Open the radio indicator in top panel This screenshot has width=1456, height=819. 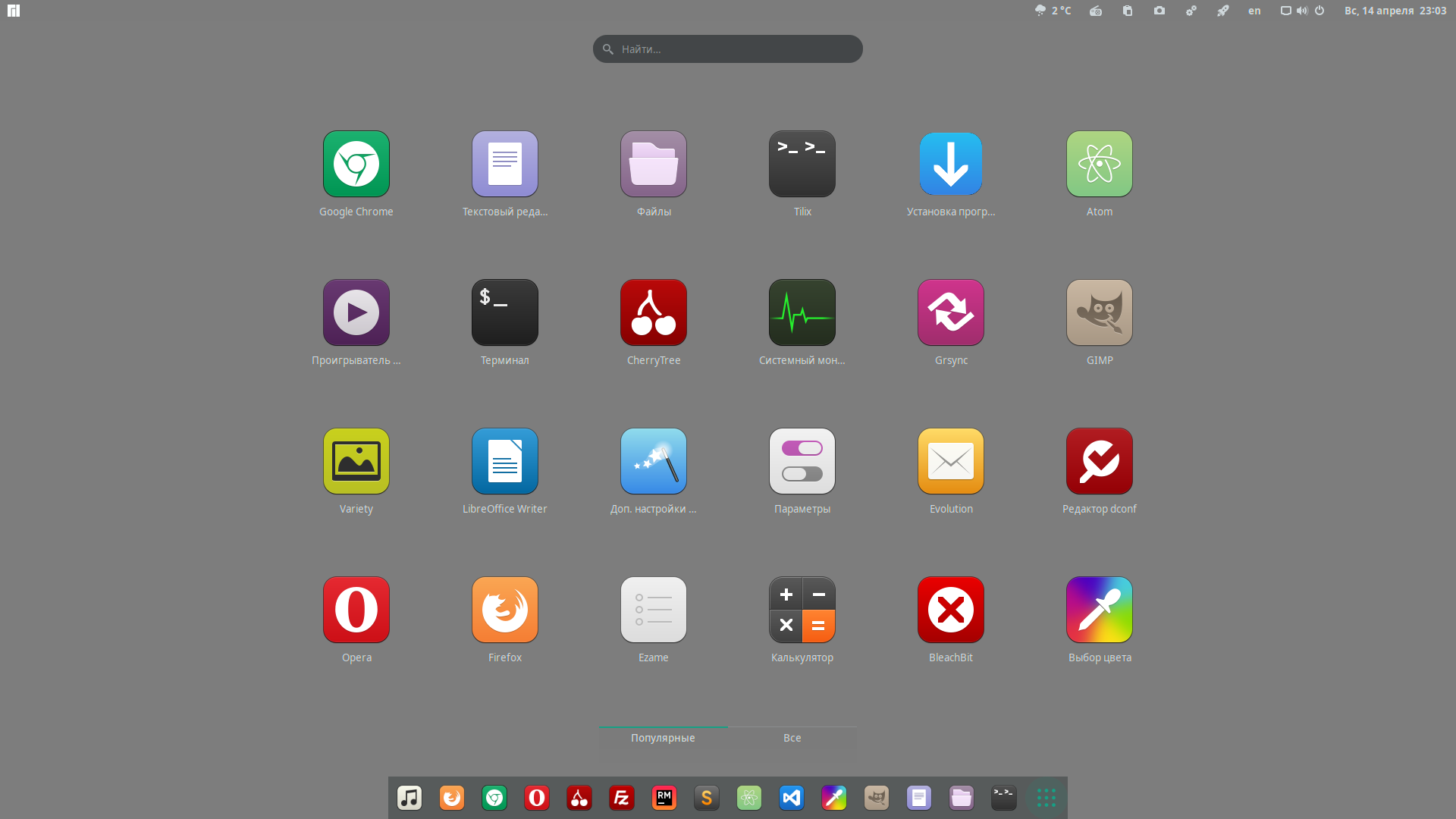click(x=1096, y=11)
